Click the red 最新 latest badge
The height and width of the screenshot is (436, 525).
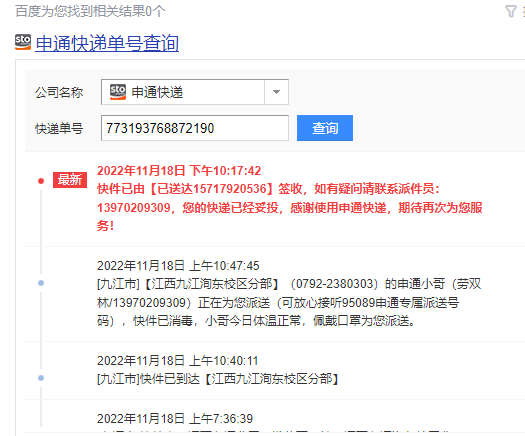coord(70,180)
